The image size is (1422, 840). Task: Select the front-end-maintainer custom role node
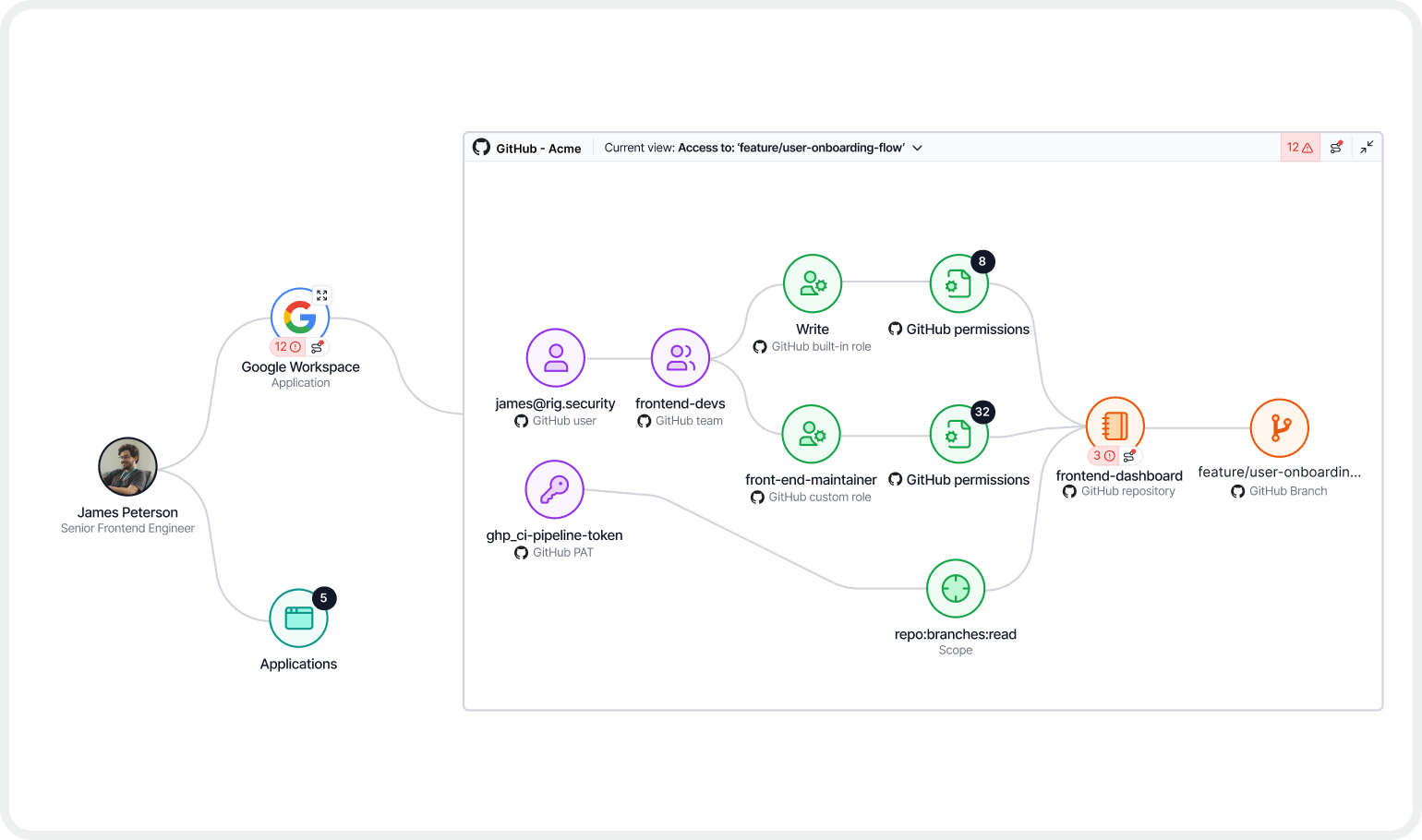pos(811,434)
